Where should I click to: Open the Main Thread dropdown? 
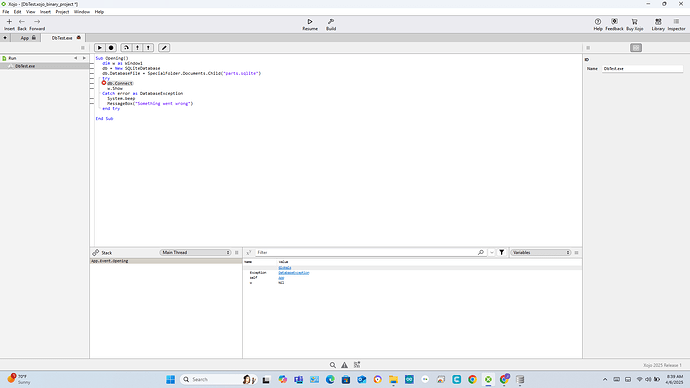click(195, 253)
